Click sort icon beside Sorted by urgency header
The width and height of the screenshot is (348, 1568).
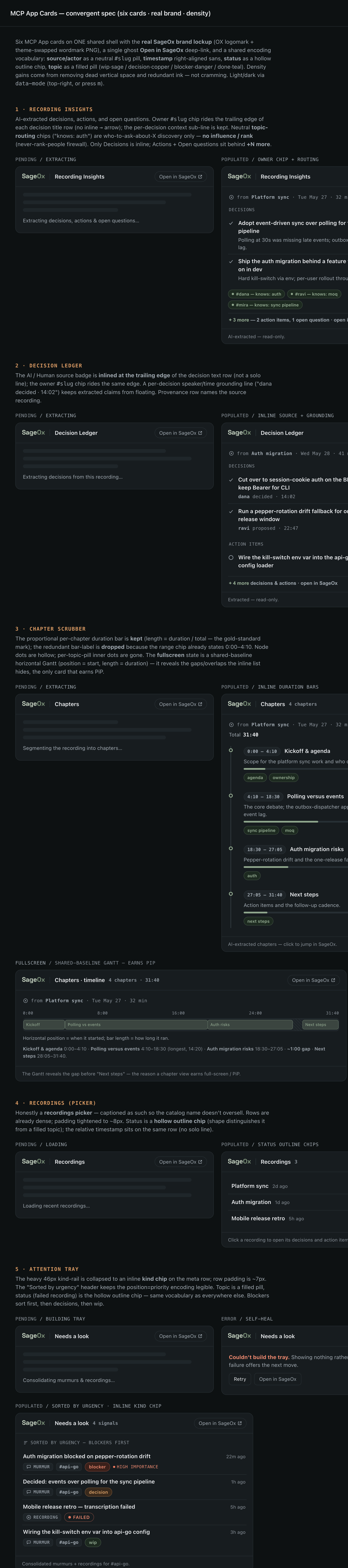coord(26,1443)
